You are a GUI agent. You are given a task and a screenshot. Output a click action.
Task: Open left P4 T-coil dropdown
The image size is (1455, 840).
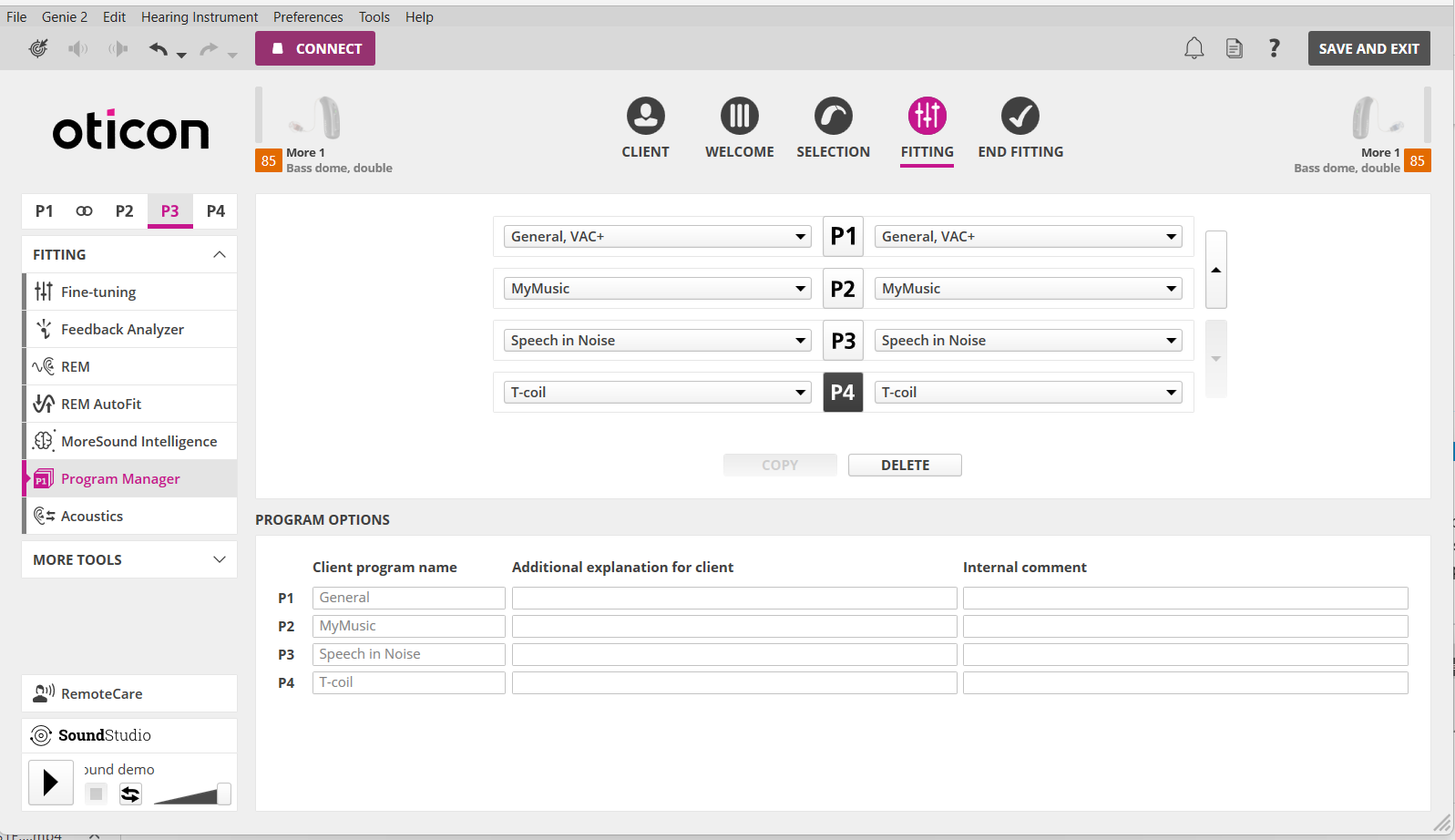point(657,393)
